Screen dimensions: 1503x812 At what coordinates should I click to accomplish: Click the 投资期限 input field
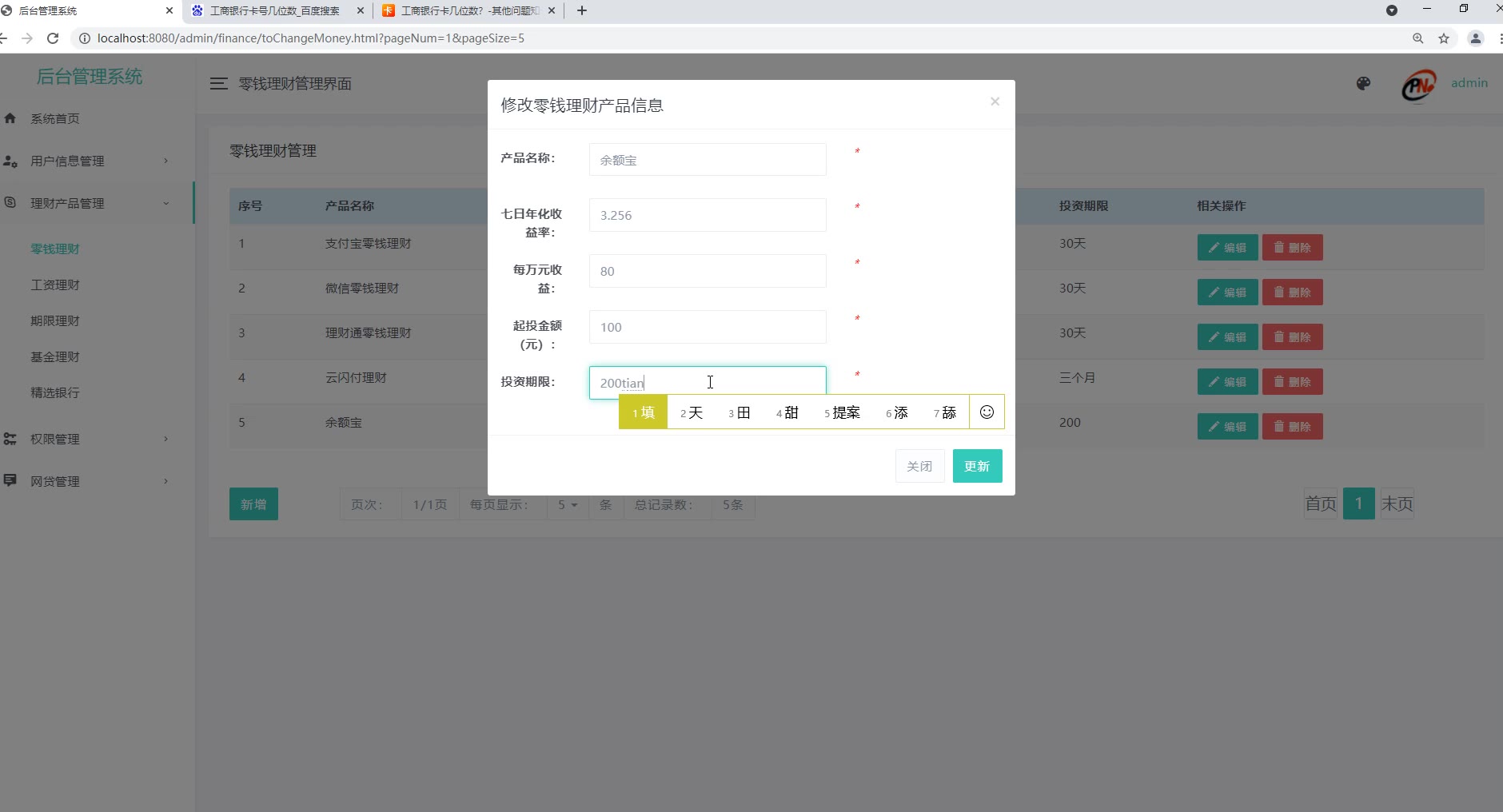pyautogui.click(x=708, y=383)
